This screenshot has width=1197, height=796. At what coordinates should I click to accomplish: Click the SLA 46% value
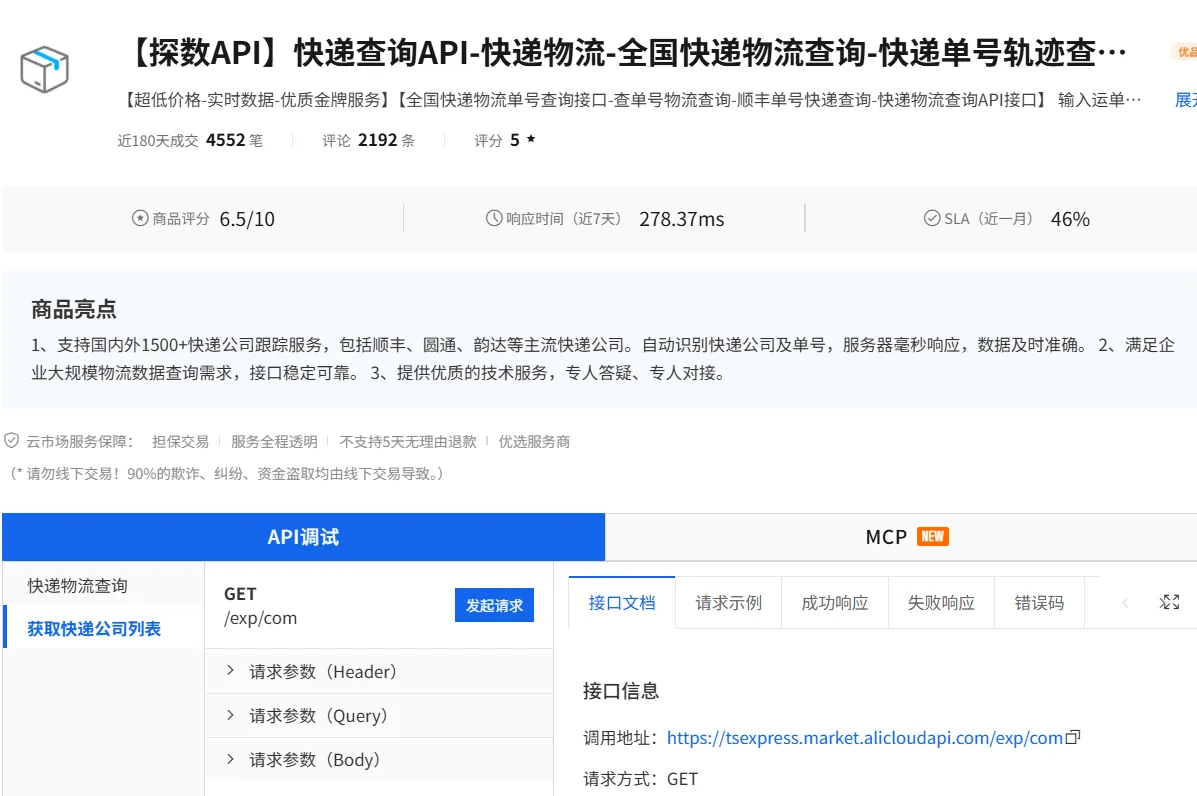click(x=1070, y=219)
